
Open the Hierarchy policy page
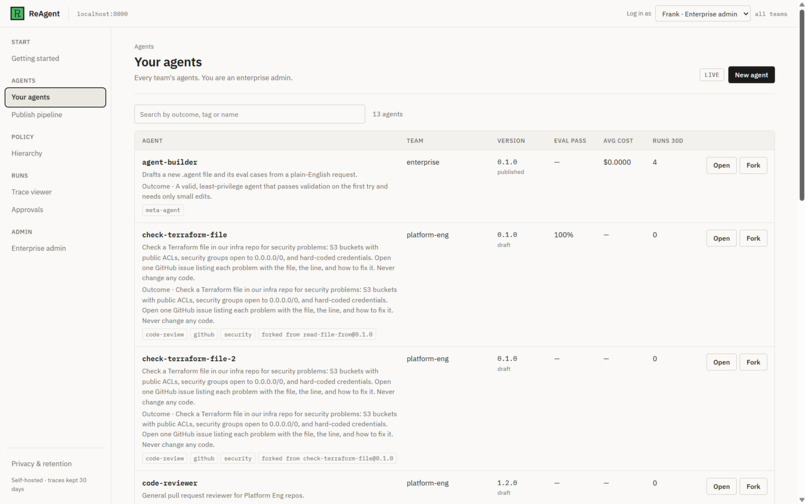tap(27, 153)
